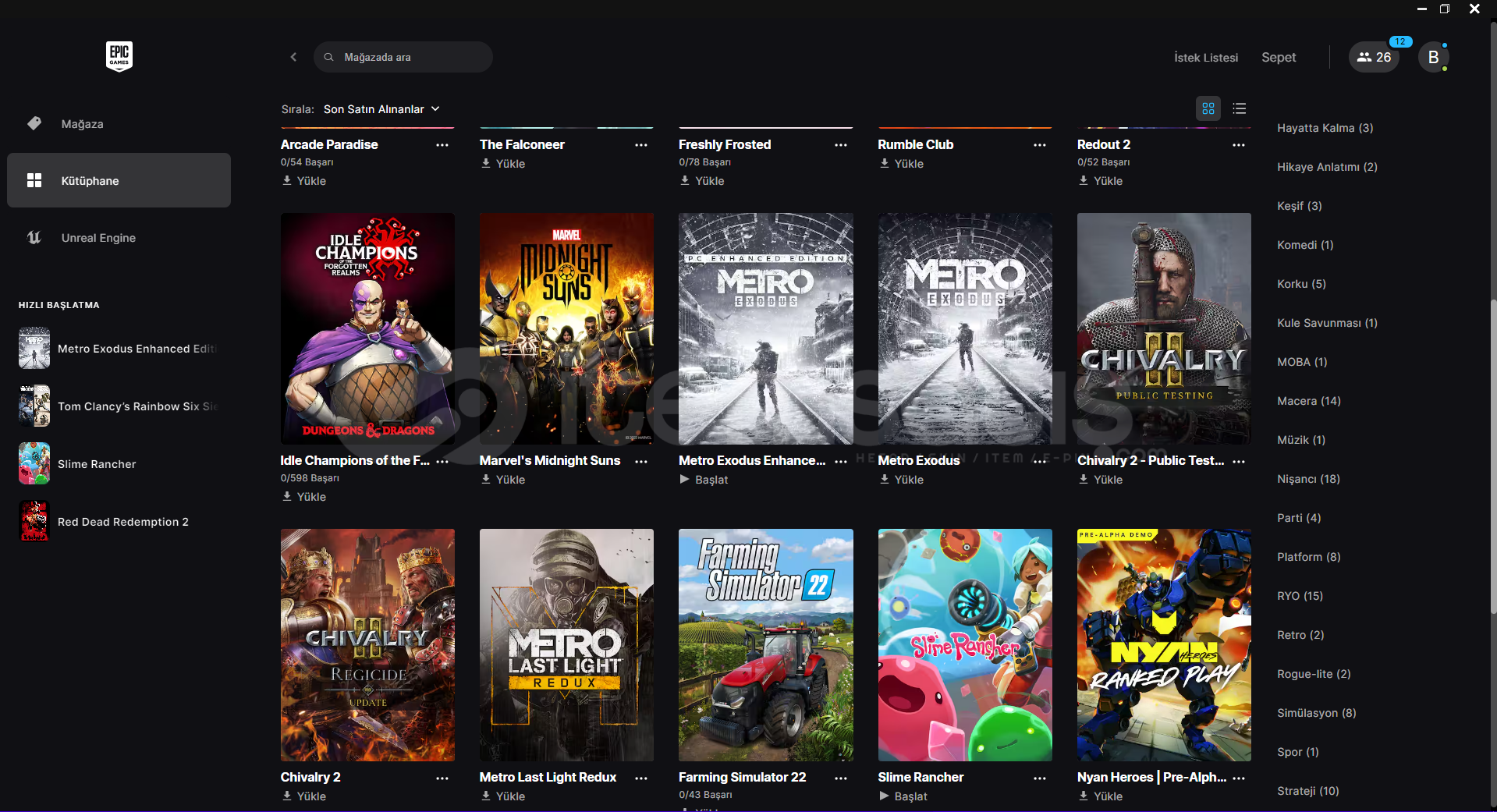This screenshot has width=1497, height=812.
Task: Open Freshly Frosted three-dot menu
Action: 840,145
